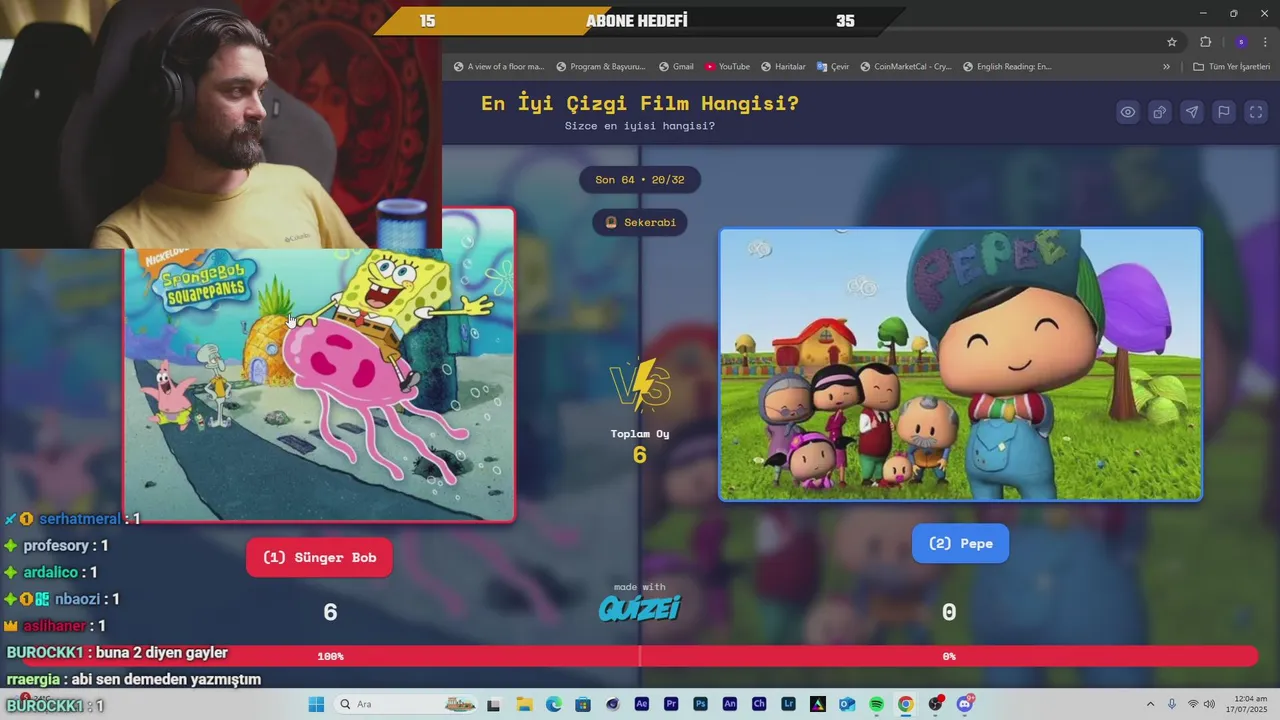Click the 'Son 64 • 20/32' round indicator
1280x720 pixels.
640,180
